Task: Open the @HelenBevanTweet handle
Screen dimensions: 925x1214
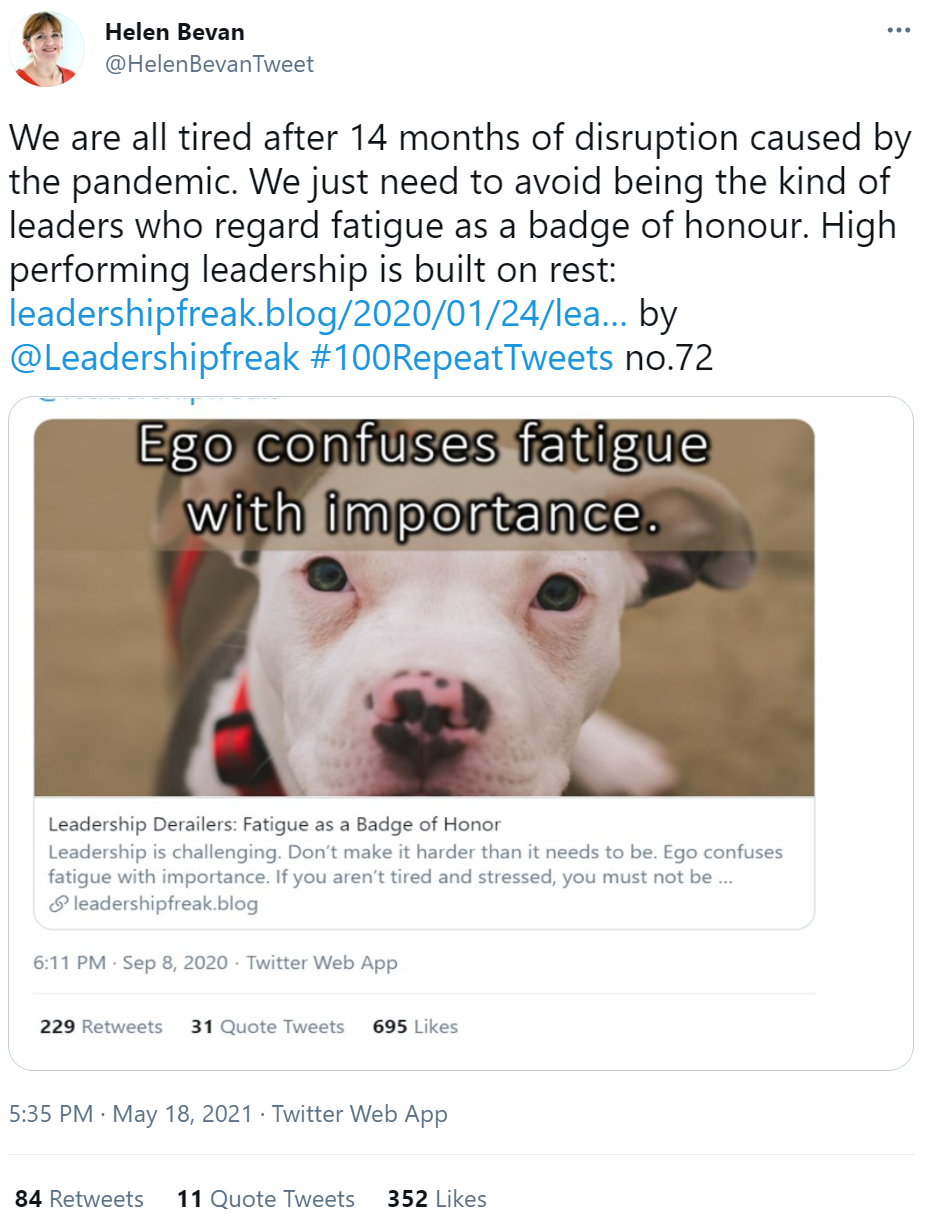Action: pos(209,64)
